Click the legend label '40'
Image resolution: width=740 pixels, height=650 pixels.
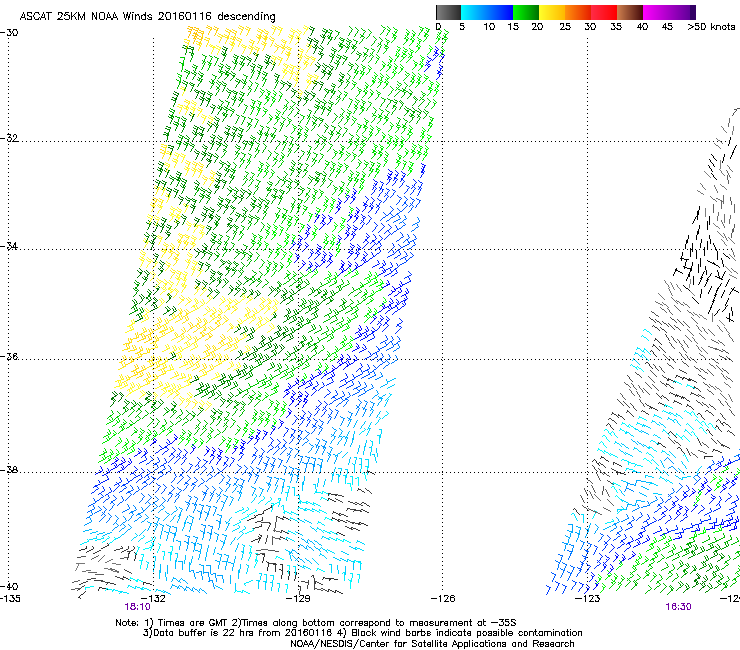pyautogui.click(x=642, y=27)
